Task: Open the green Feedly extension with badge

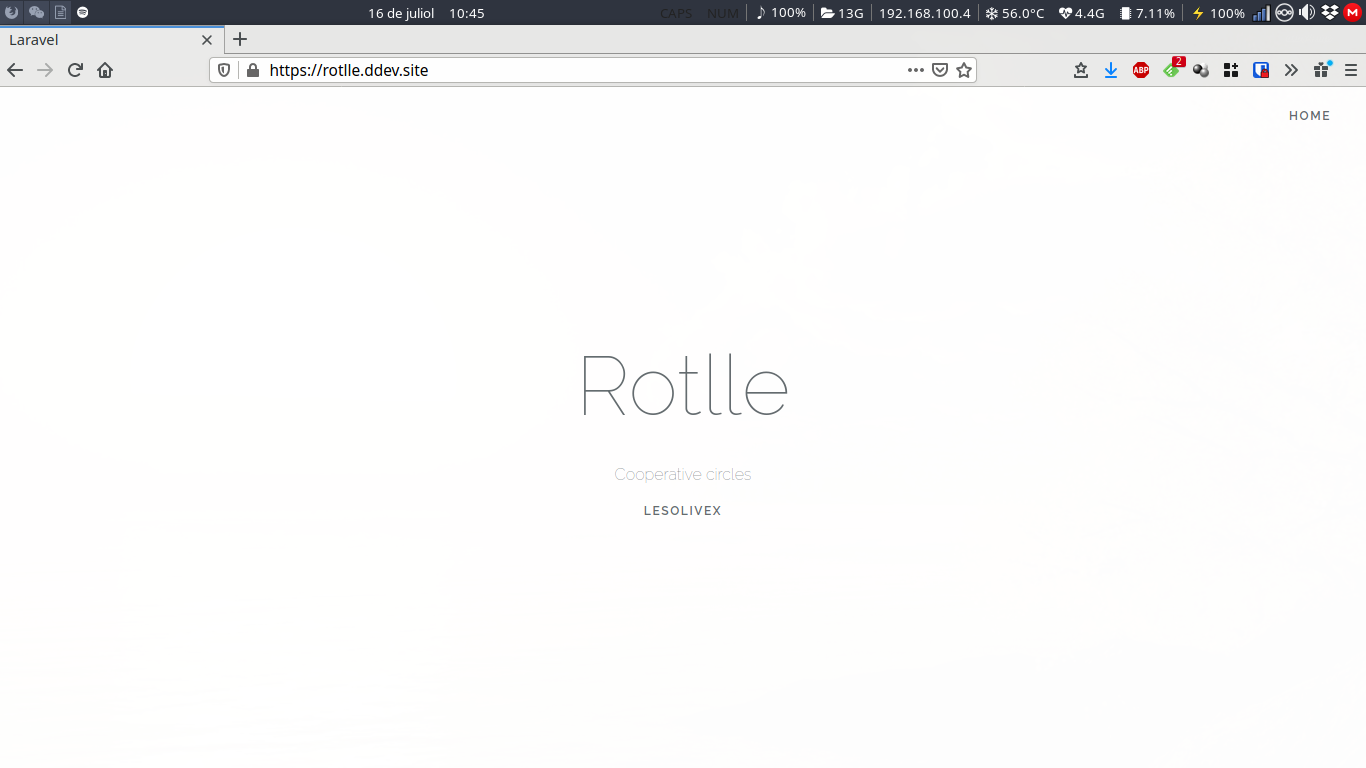Action: 1172,69
